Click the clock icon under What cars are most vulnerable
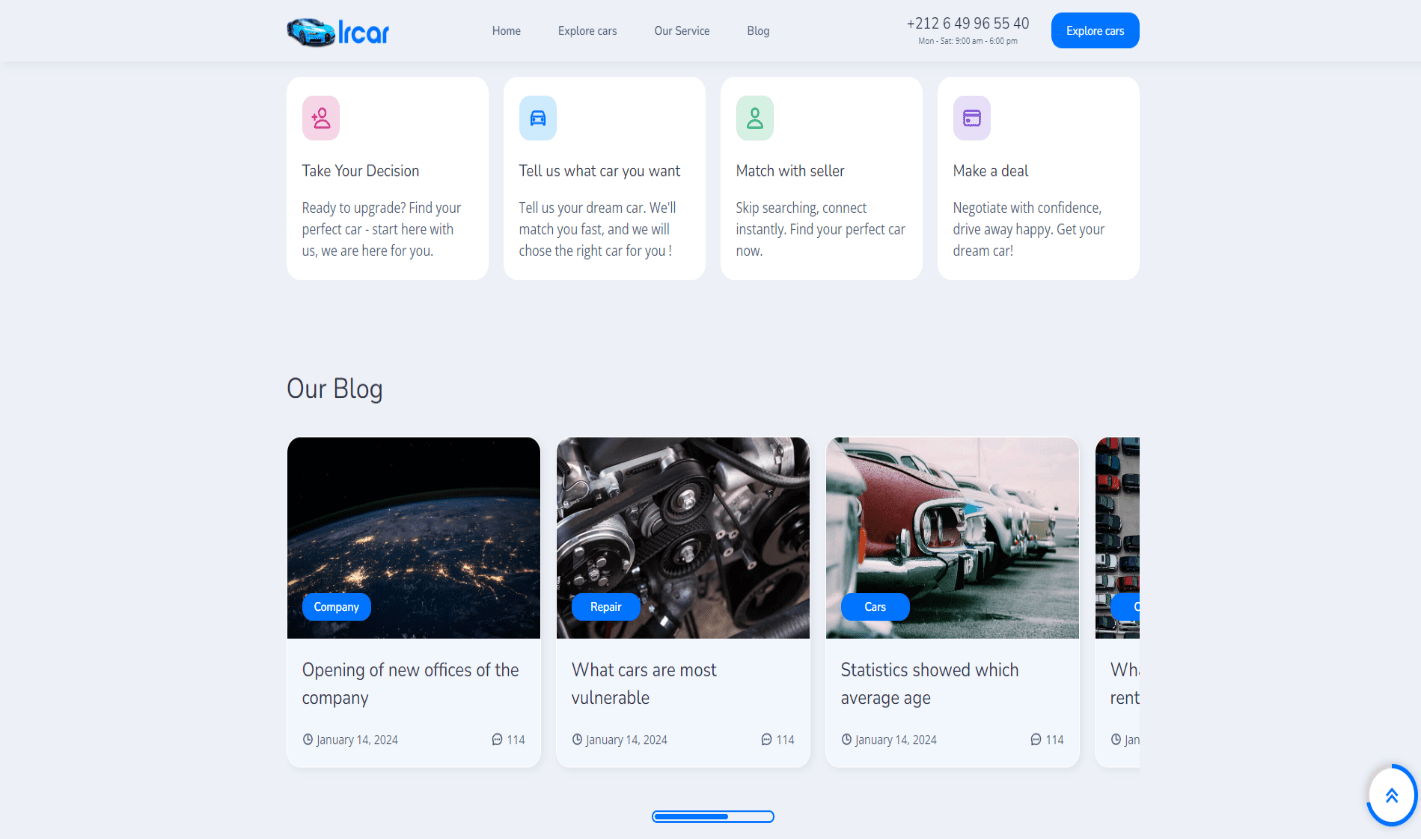 [x=577, y=740]
